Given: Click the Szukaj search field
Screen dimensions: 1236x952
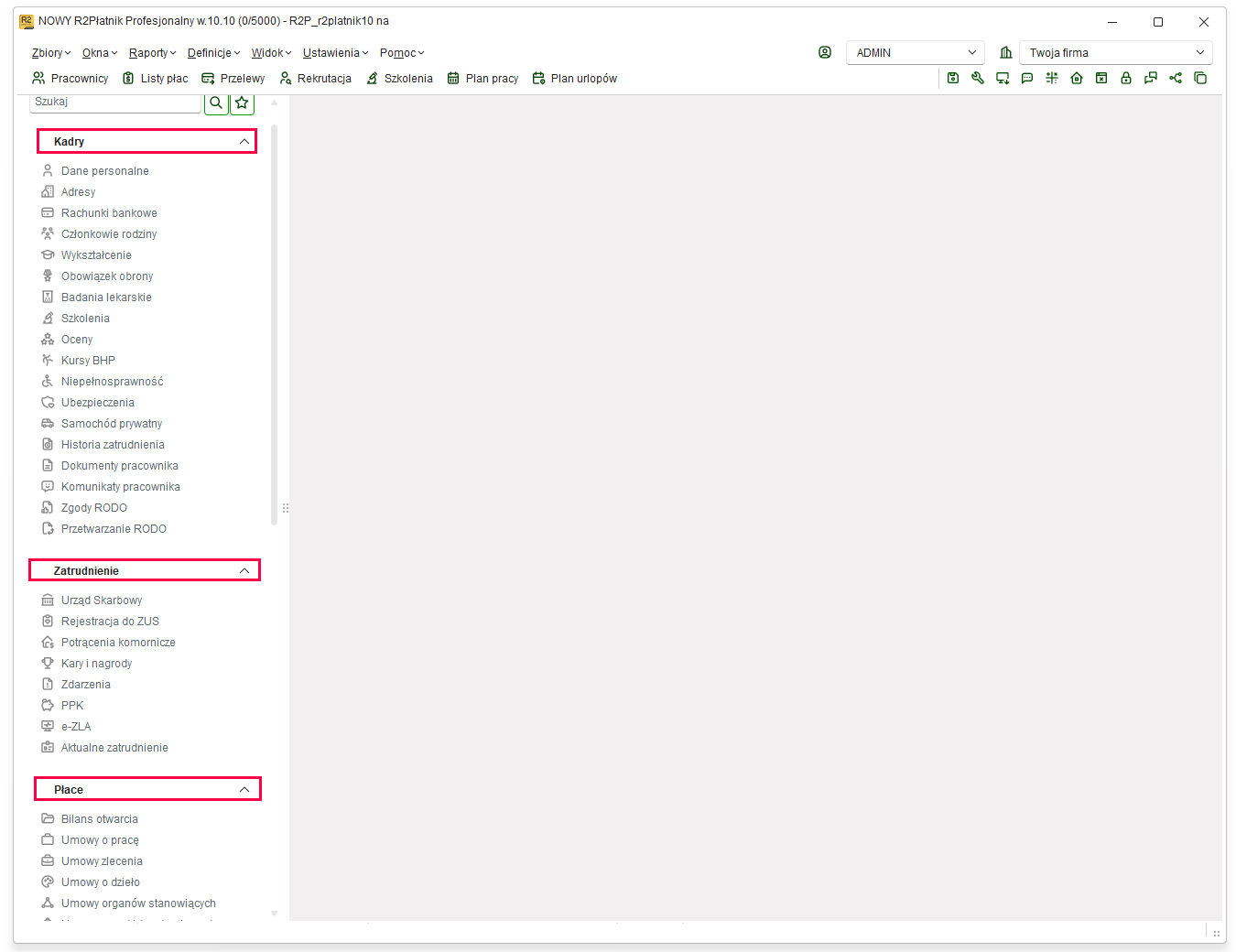Looking at the screenshot, I should click(x=115, y=103).
